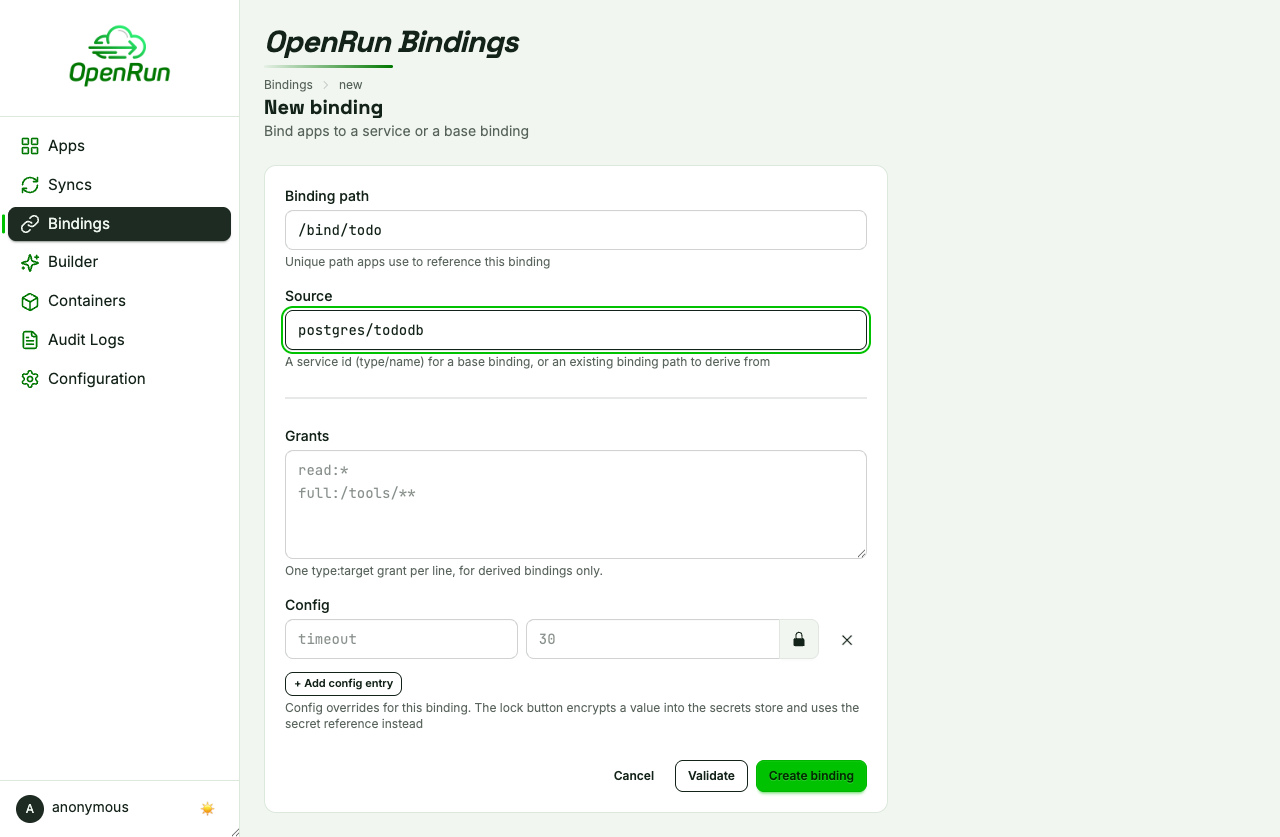Click the 'new' breadcrumb item

coord(350,85)
